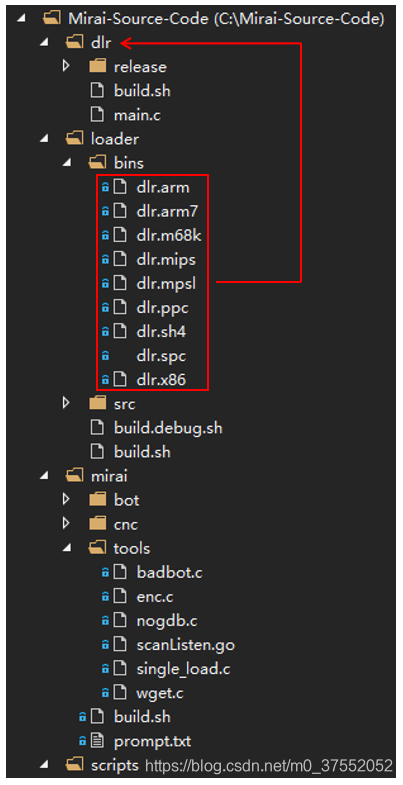This screenshot has height=785, width=403.
Task: Collapse the tools folder arrow
Action: (68, 548)
